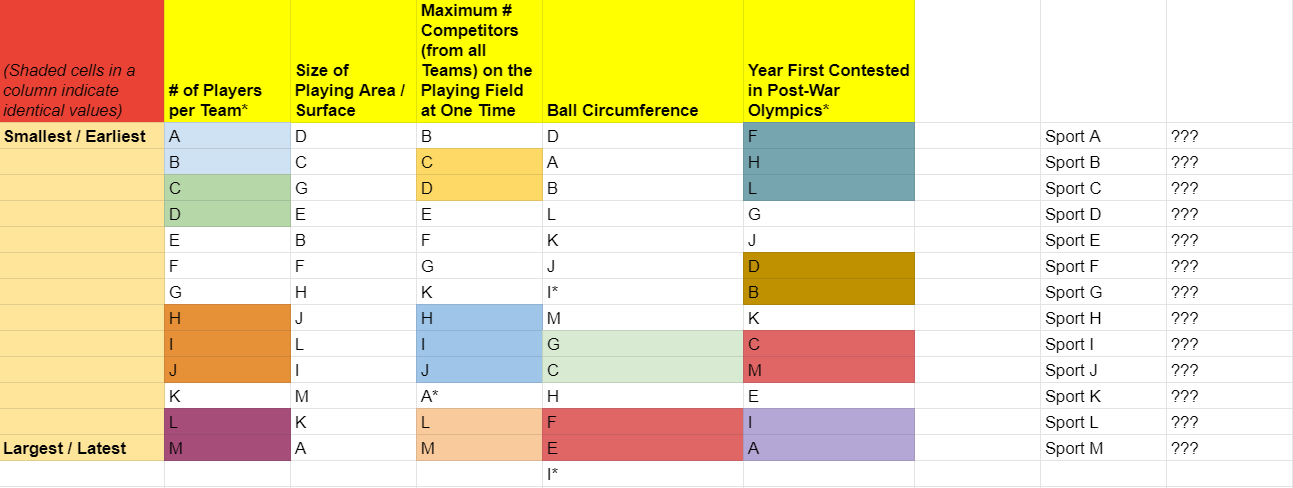
Task: Select the 'Largest / Latest' row label
Action: click(82, 448)
